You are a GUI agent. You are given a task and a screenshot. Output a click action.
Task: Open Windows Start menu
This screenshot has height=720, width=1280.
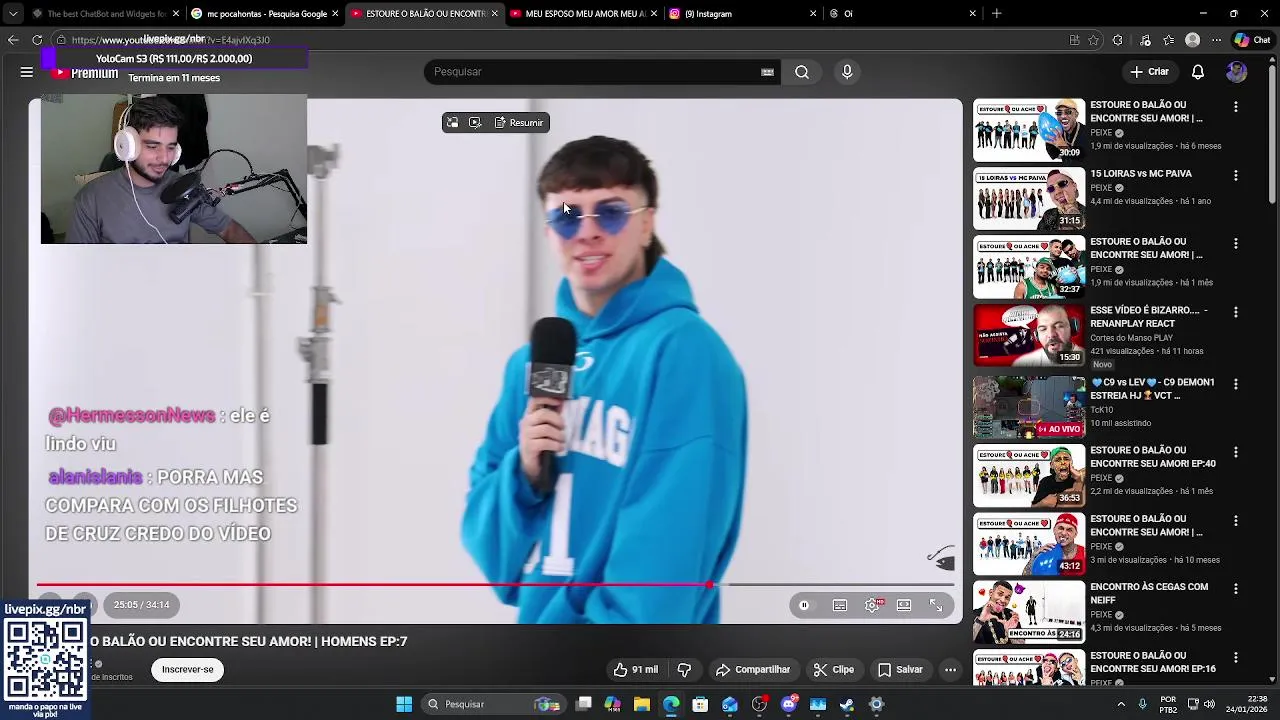tap(404, 704)
